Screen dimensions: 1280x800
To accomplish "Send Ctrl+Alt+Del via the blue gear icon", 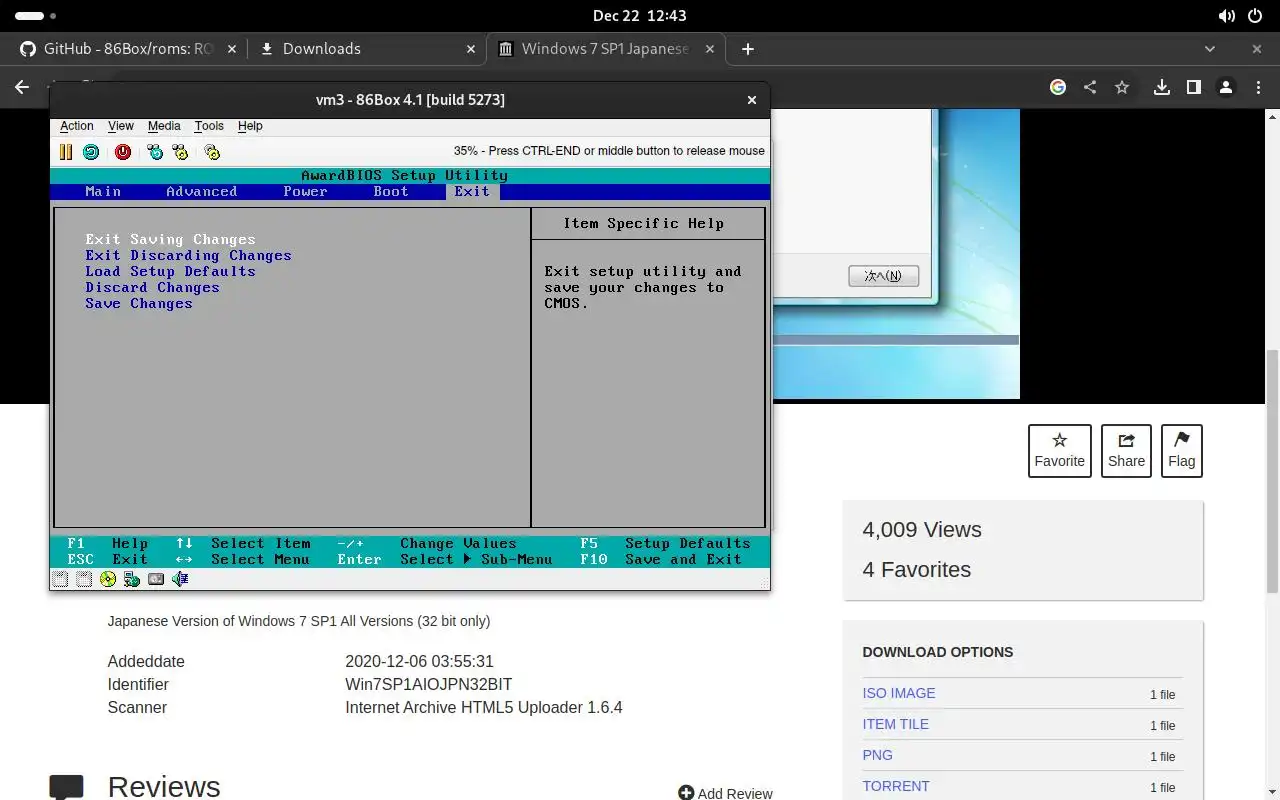I will point(155,152).
